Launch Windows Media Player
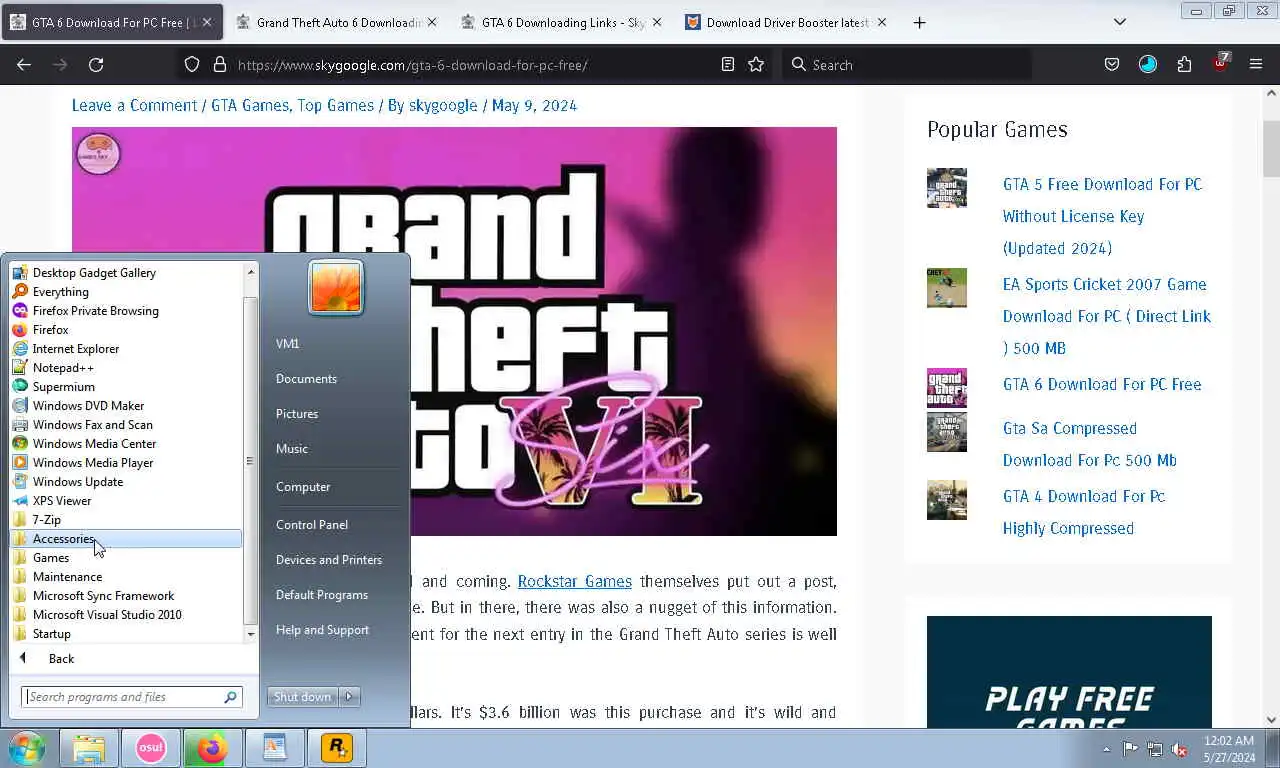The height and width of the screenshot is (768, 1280). pyautogui.click(x=126, y=463)
